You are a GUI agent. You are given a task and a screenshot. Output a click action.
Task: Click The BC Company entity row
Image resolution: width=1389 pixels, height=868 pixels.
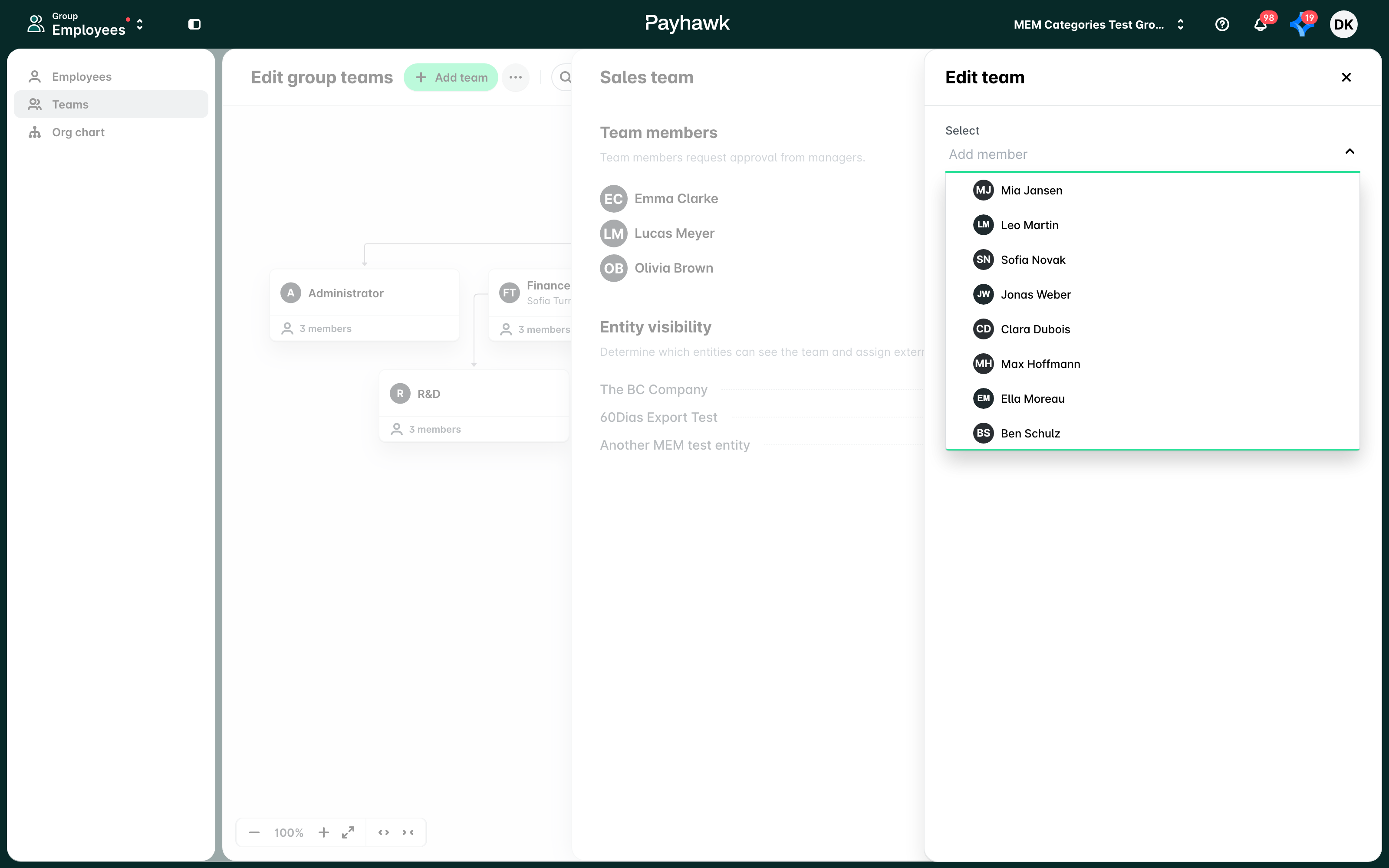click(x=761, y=389)
